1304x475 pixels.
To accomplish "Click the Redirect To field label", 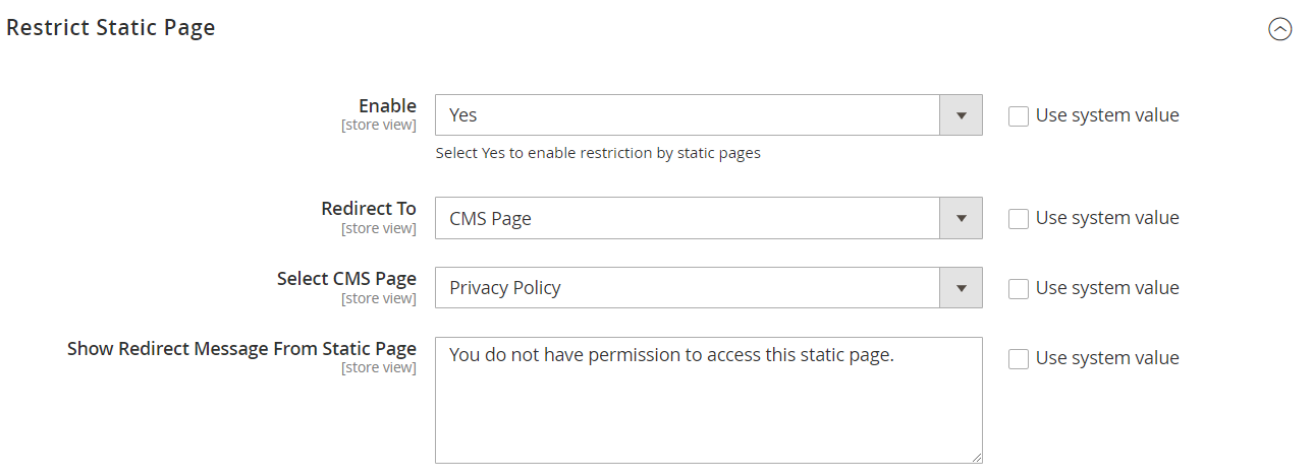I will [368, 208].
